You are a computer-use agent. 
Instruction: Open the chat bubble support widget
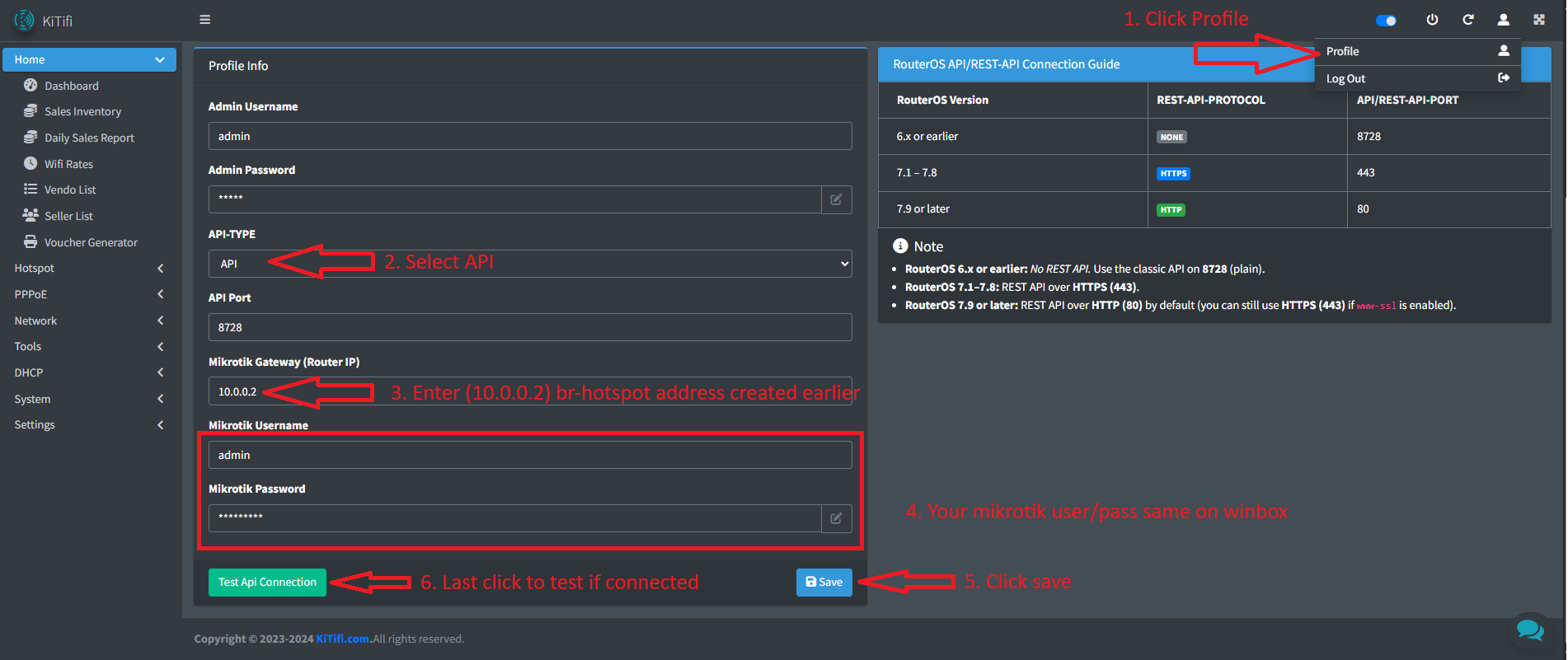click(1530, 630)
